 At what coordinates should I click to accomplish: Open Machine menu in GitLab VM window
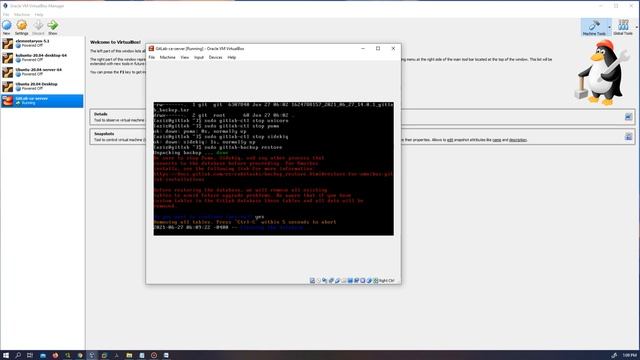click(x=167, y=58)
